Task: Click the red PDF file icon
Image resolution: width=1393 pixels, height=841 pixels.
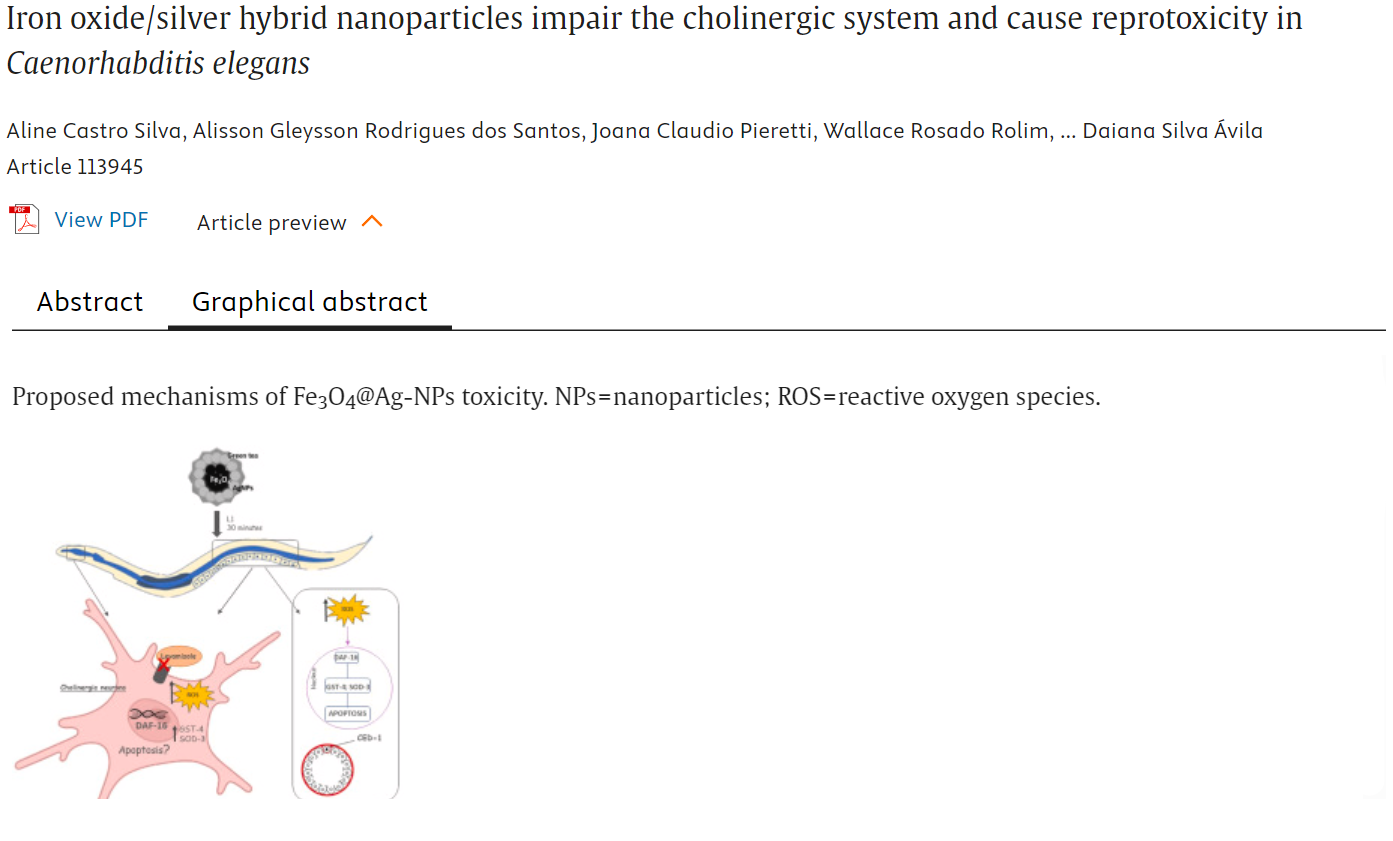Action: click(x=24, y=219)
